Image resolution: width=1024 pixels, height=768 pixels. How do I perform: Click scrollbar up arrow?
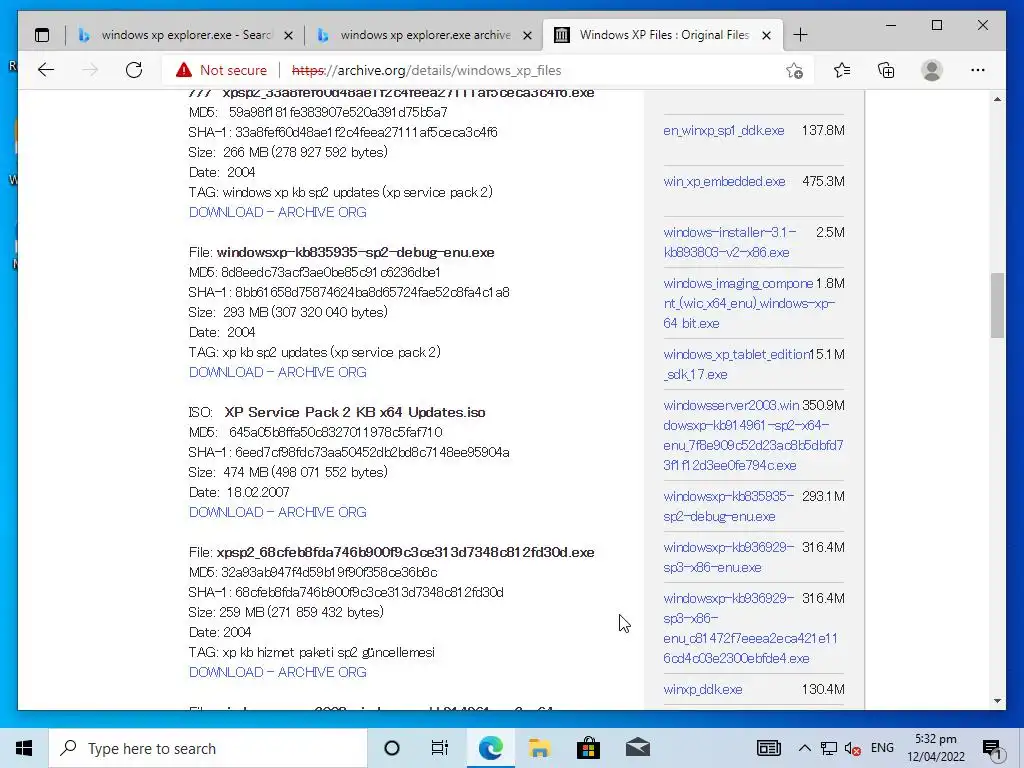pyautogui.click(x=997, y=99)
